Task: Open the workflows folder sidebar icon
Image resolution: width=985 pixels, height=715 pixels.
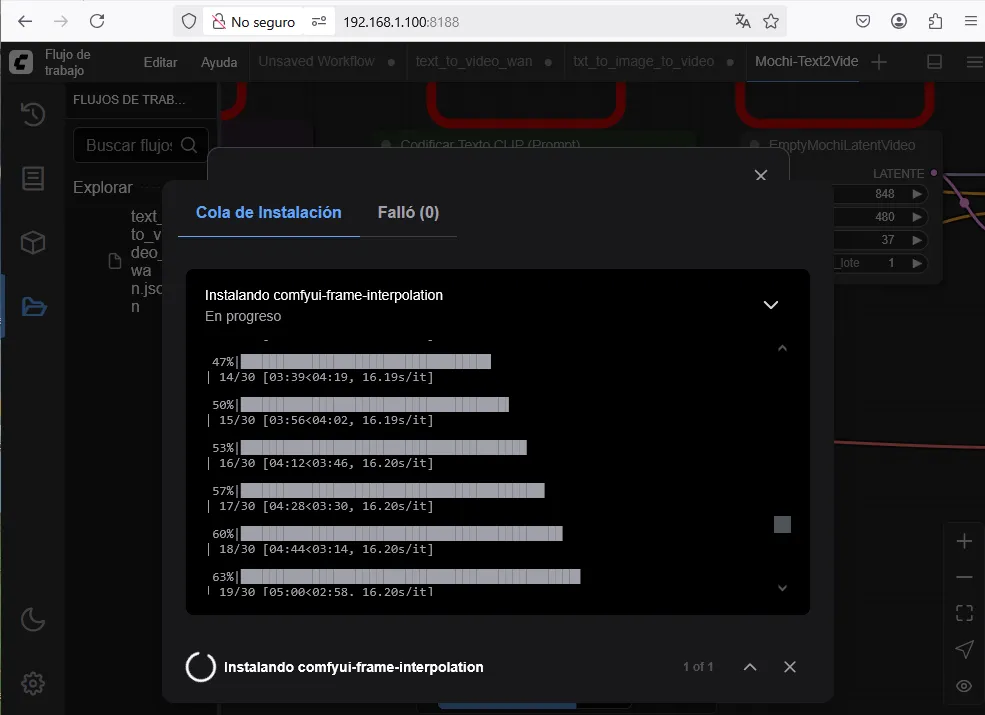Action: click(x=34, y=307)
